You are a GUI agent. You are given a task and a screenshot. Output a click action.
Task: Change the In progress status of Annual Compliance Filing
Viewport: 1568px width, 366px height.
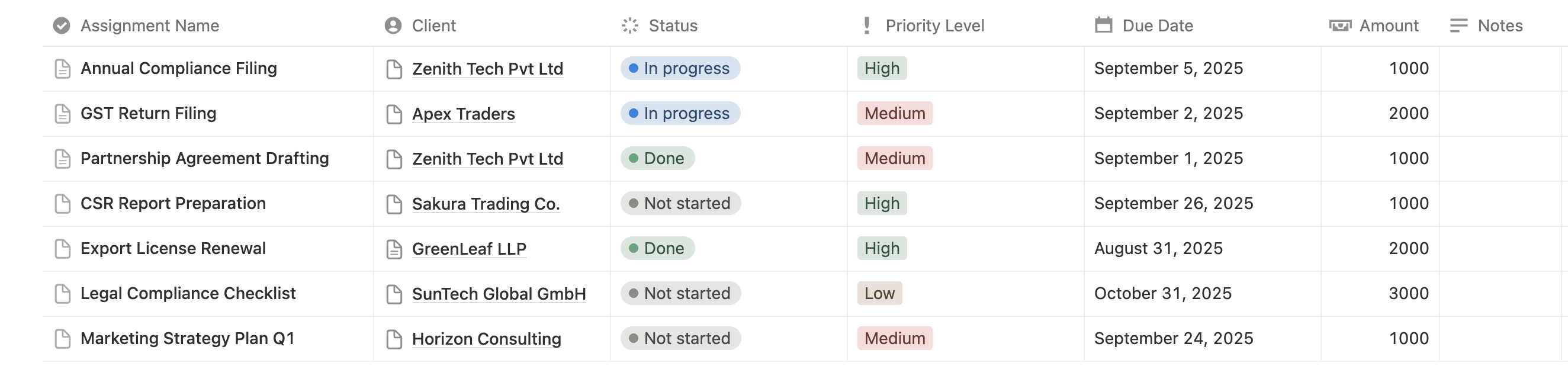point(680,69)
